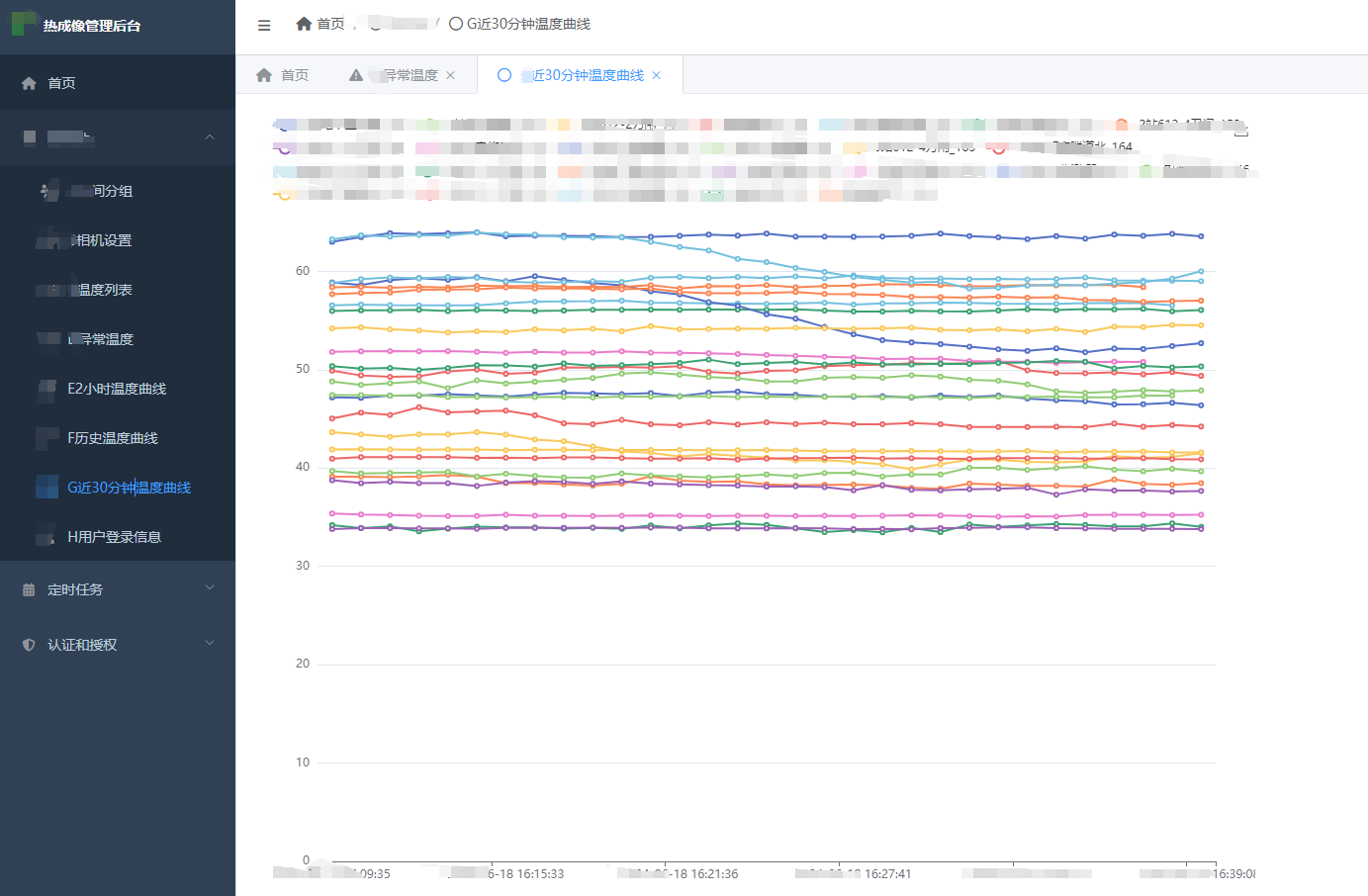The height and width of the screenshot is (896, 1368).
Task: Open 首页 in the sidebar
Action: [x=118, y=83]
